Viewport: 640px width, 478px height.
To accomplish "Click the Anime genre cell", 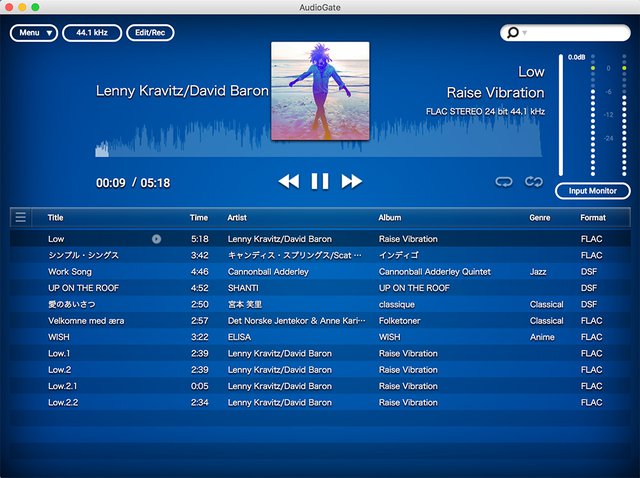I will 542,337.
